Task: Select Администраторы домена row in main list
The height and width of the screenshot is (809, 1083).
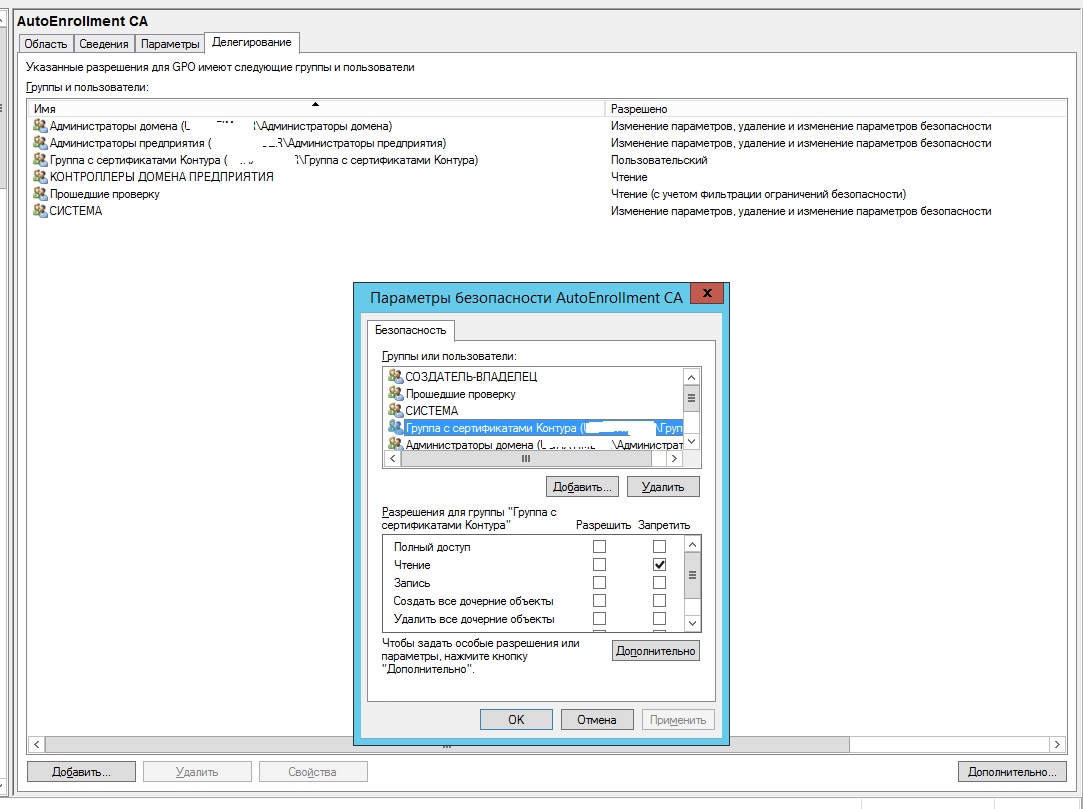Action: [547, 126]
